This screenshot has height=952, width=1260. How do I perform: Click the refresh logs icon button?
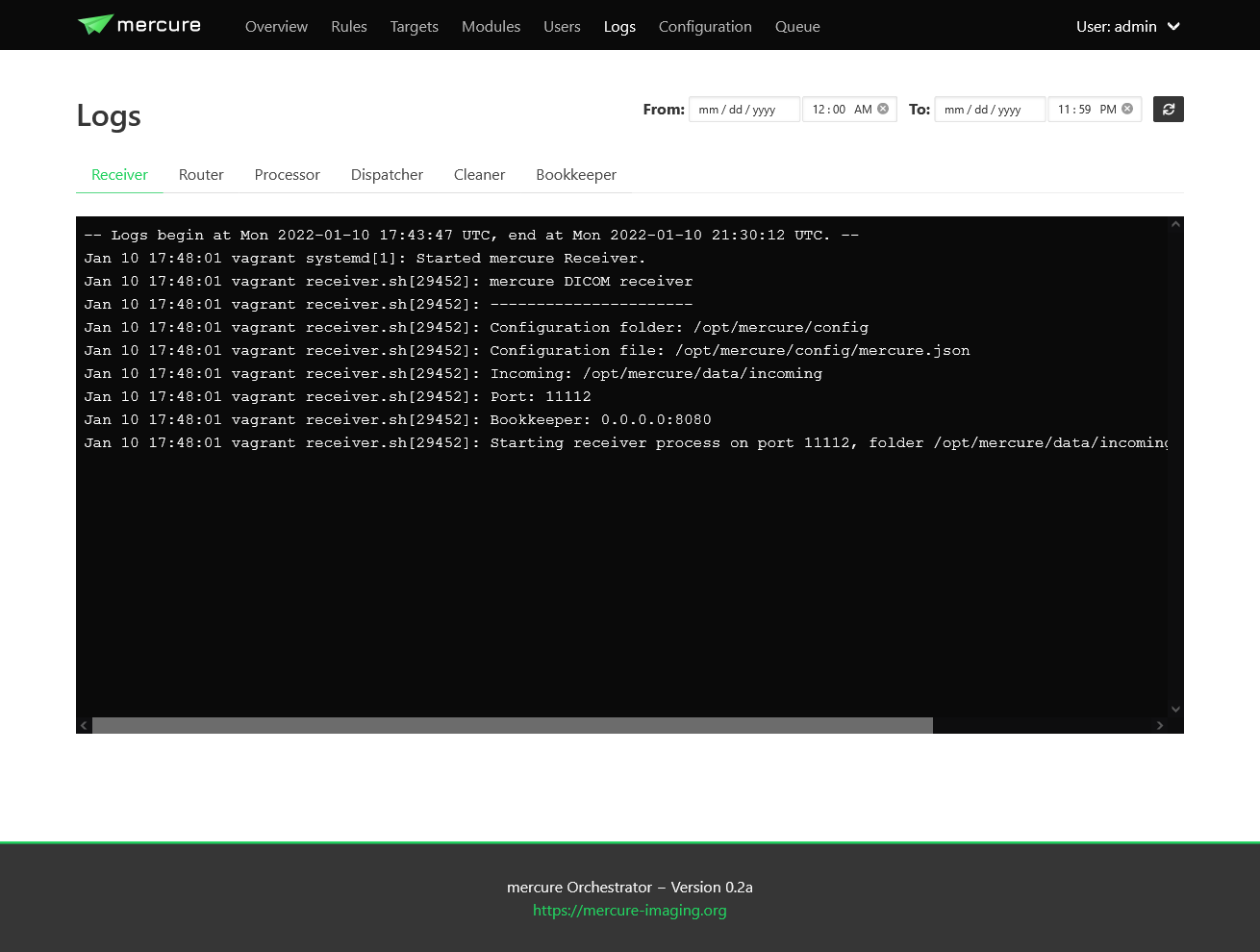(x=1169, y=110)
